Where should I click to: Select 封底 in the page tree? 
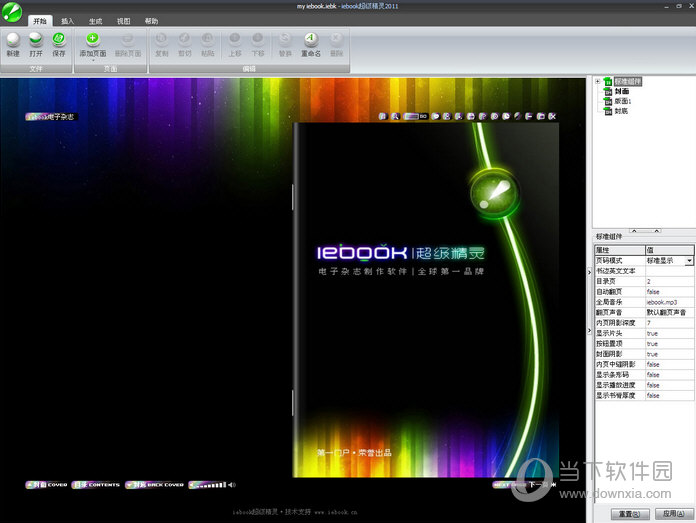click(620, 110)
